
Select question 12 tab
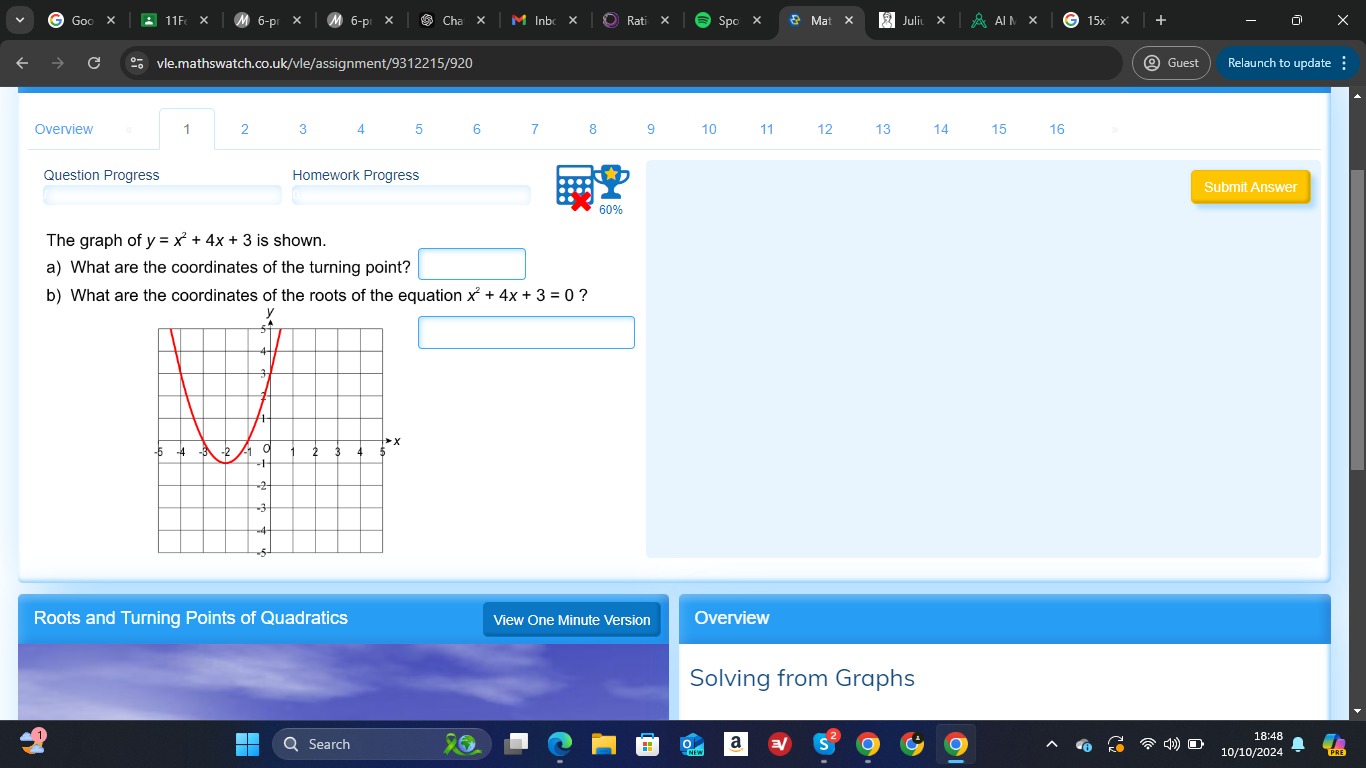tap(824, 129)
